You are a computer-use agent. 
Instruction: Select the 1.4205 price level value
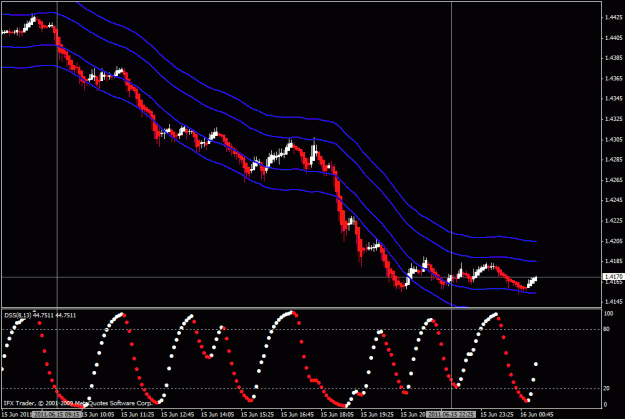613,241
